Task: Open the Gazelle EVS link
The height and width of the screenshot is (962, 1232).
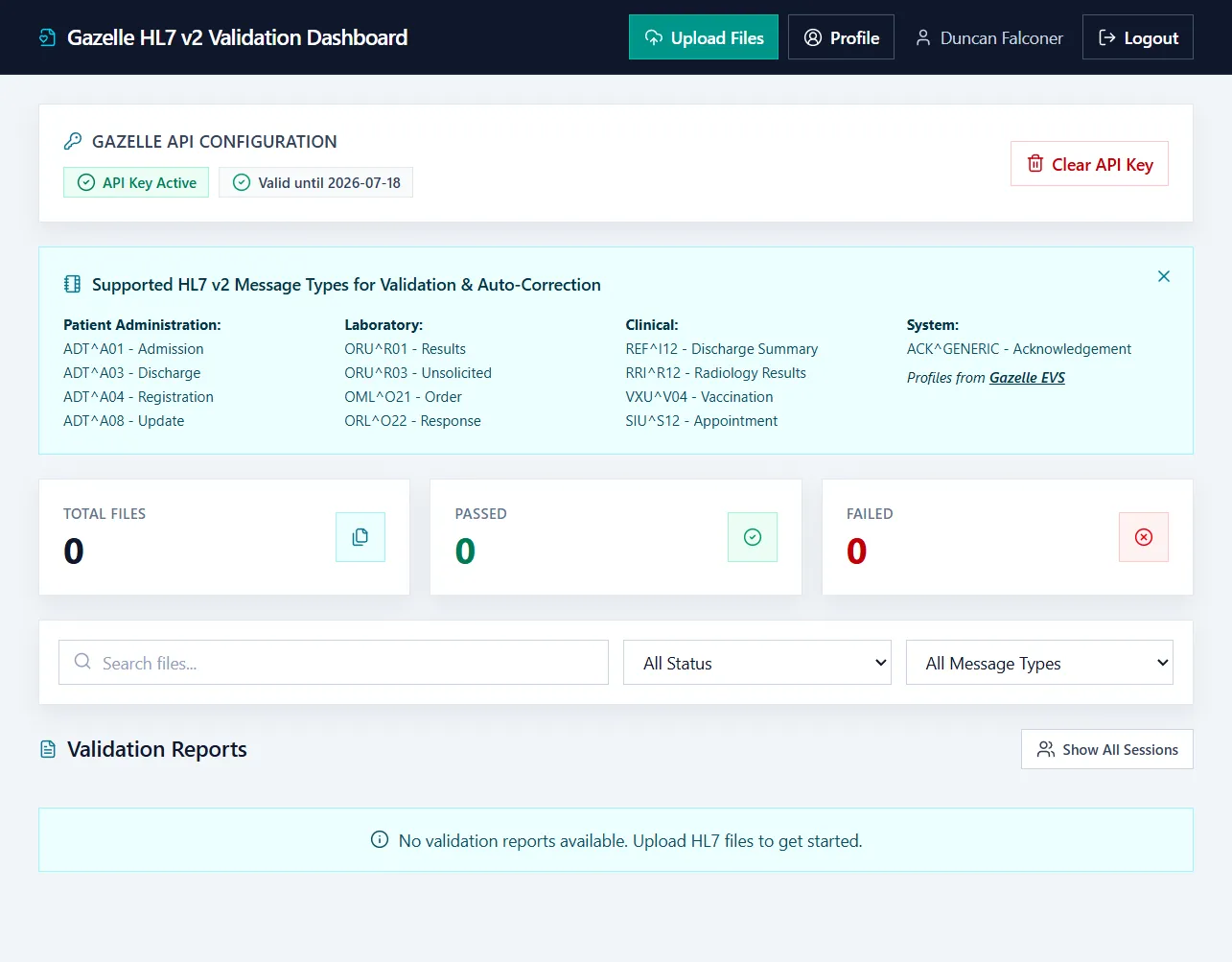Action: (1027, 378)
